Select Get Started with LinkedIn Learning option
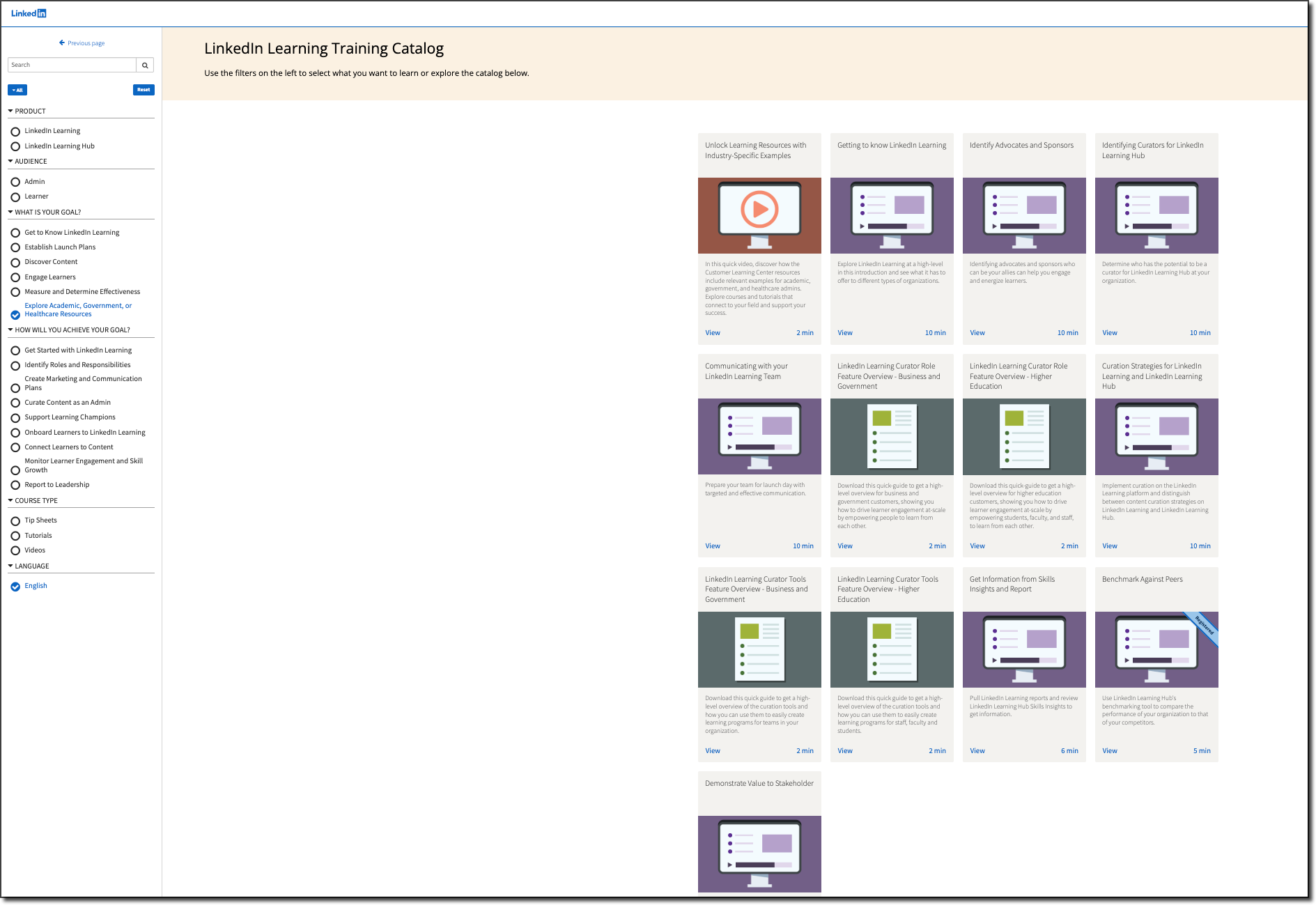Image resolution: width=1316 pixels, height=905 pixels. tap(15, 350)
